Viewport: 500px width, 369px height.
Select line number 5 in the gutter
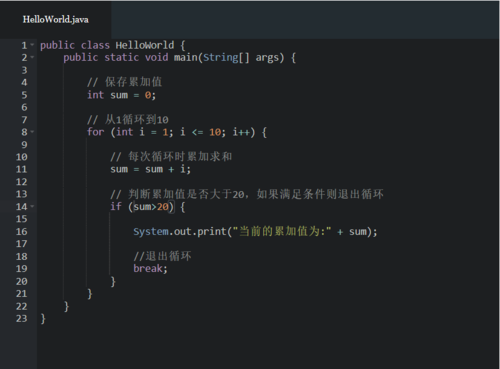24,95
